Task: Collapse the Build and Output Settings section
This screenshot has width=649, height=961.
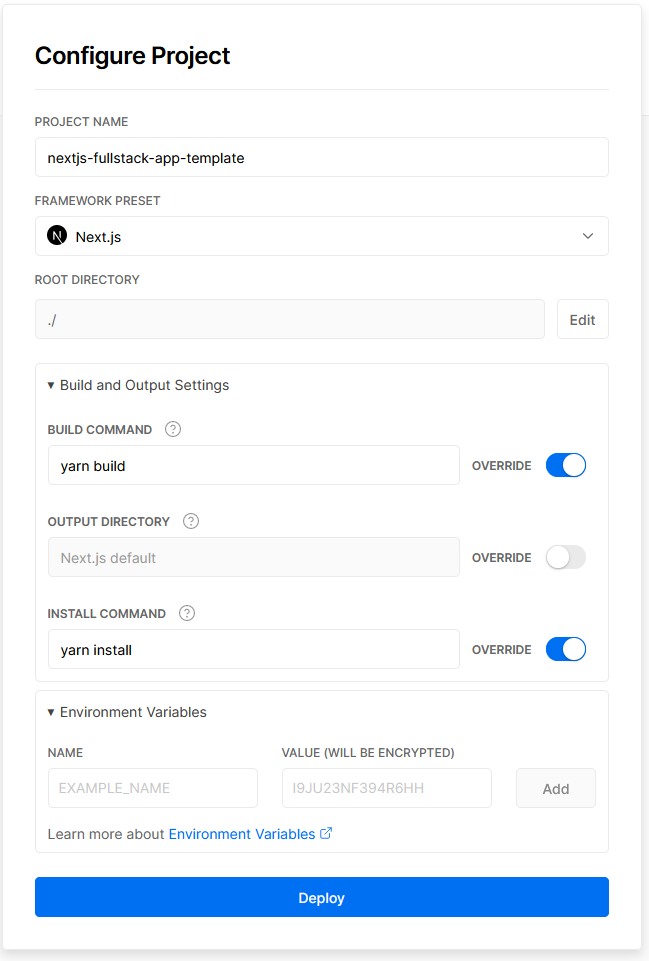Action: pos(138,385)
